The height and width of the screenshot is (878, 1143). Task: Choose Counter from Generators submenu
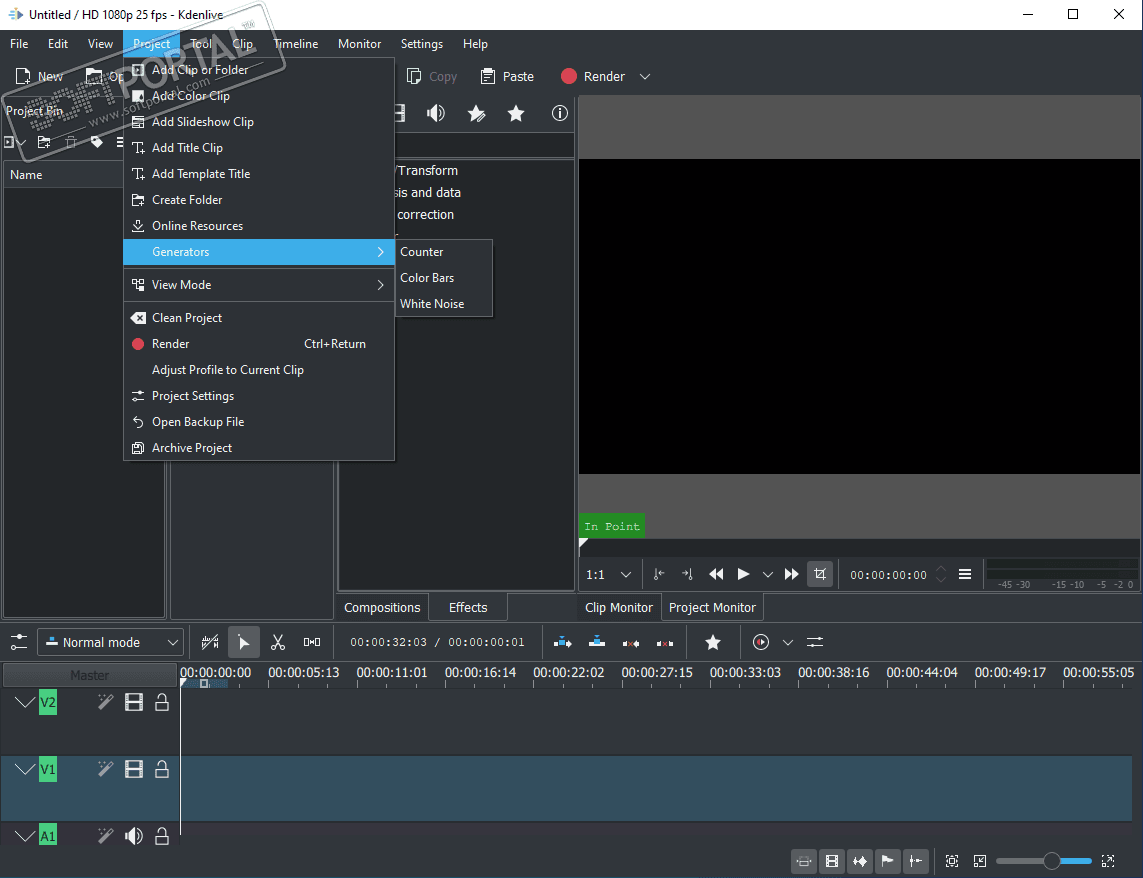(444, 252)
